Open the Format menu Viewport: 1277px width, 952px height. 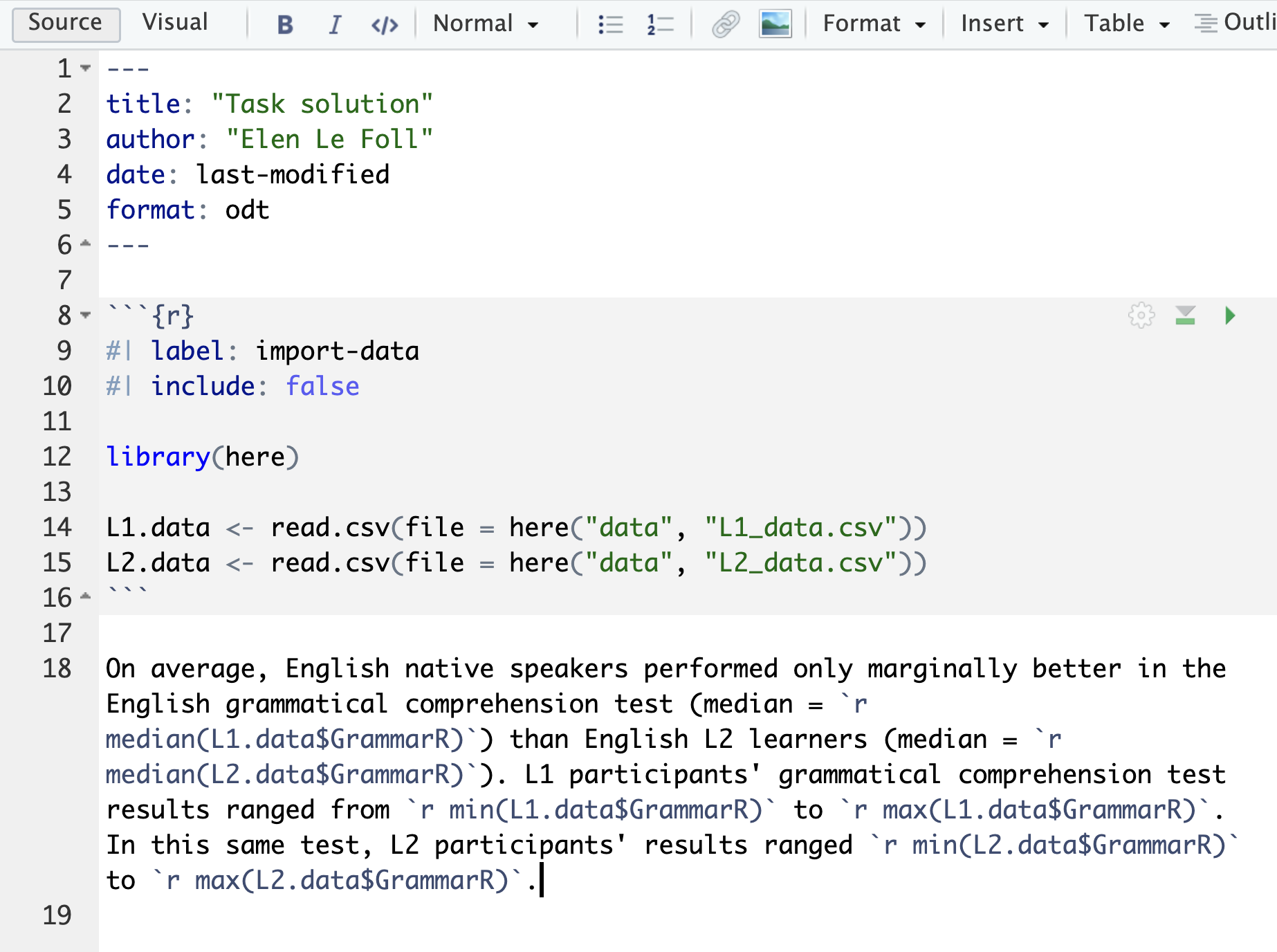(x=874, y=24)
